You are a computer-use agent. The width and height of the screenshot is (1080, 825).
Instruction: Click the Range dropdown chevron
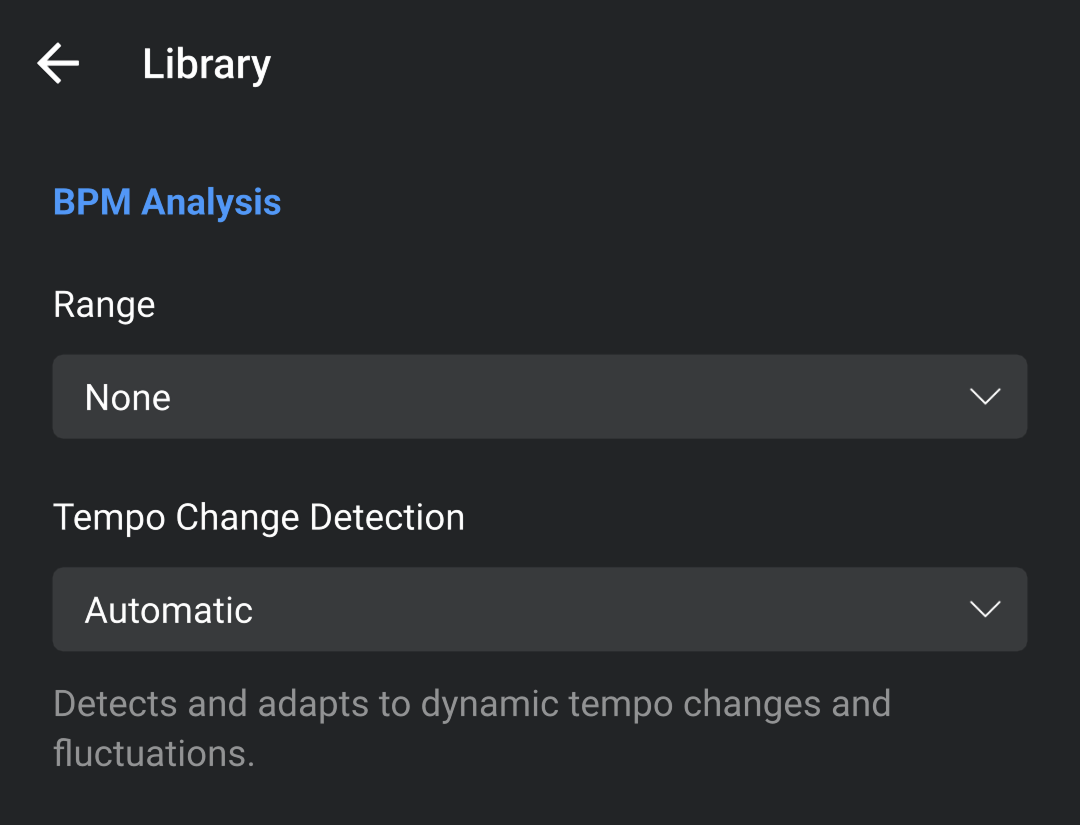coord(985,397)
